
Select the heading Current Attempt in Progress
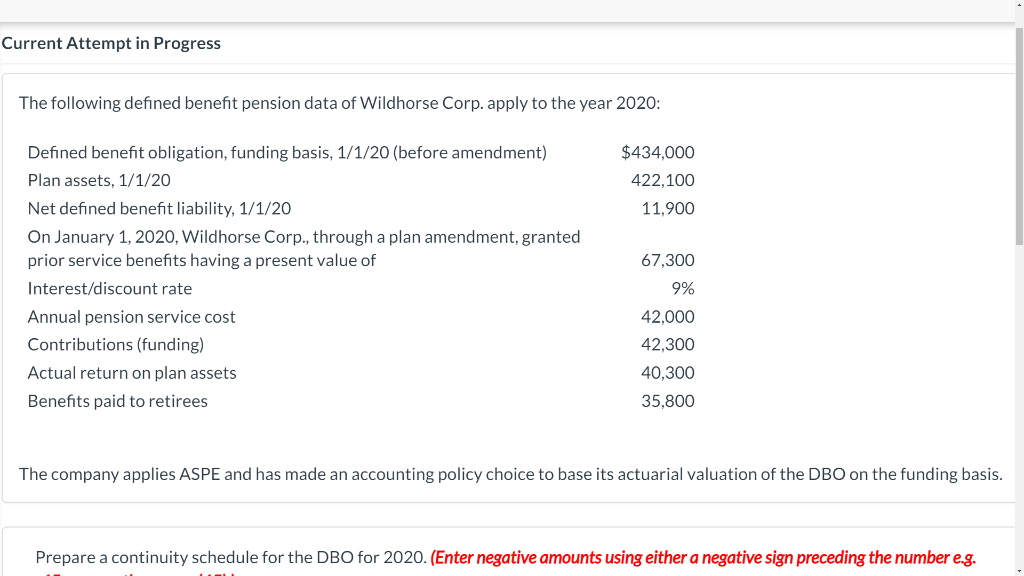(x=112, y=43)
